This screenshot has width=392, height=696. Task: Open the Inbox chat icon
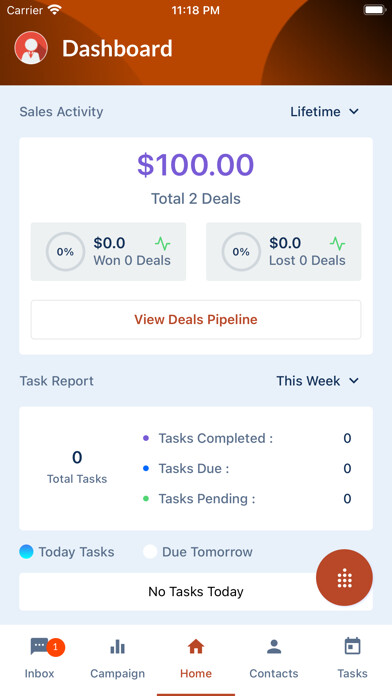coord(40,646)
